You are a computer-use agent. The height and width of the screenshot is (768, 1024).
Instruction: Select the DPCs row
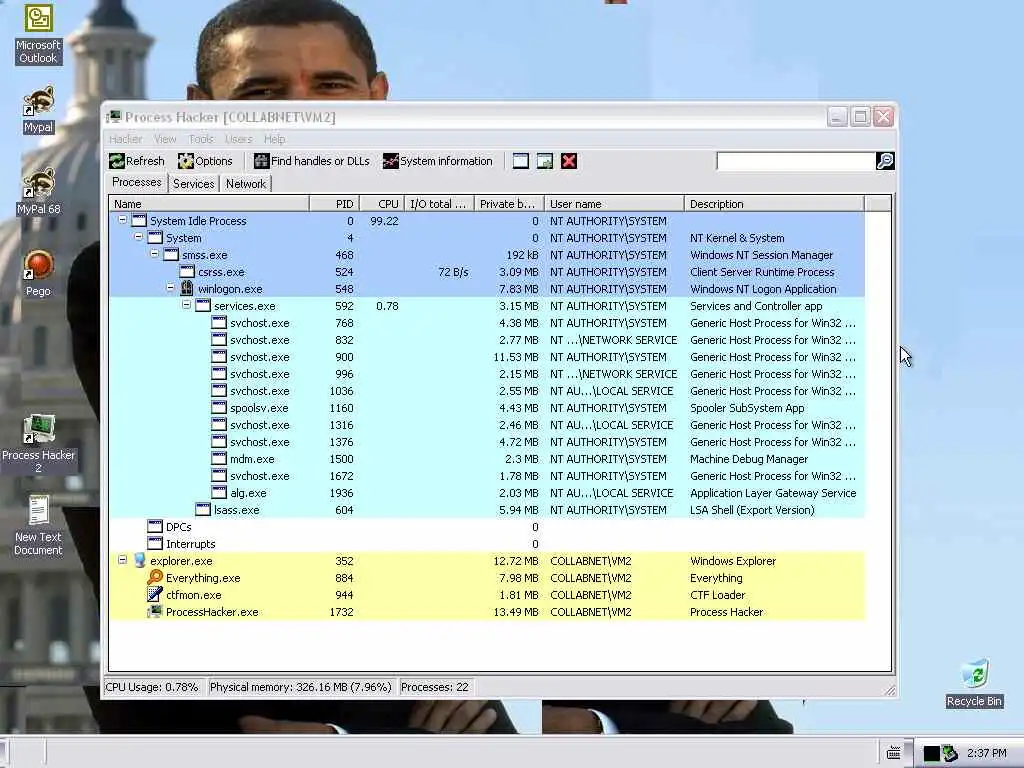click(x=487, y=526)
